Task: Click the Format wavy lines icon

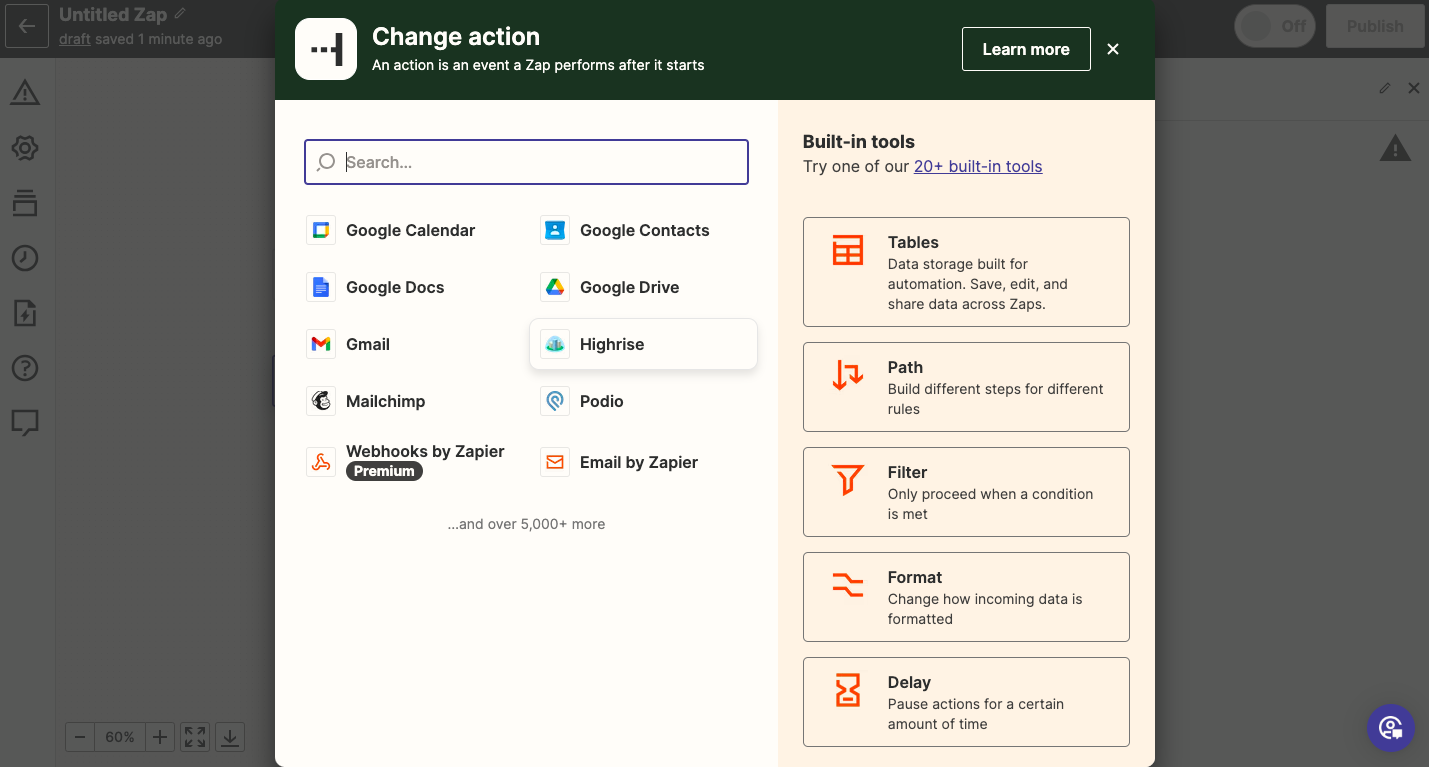Action: pos(848,585)
